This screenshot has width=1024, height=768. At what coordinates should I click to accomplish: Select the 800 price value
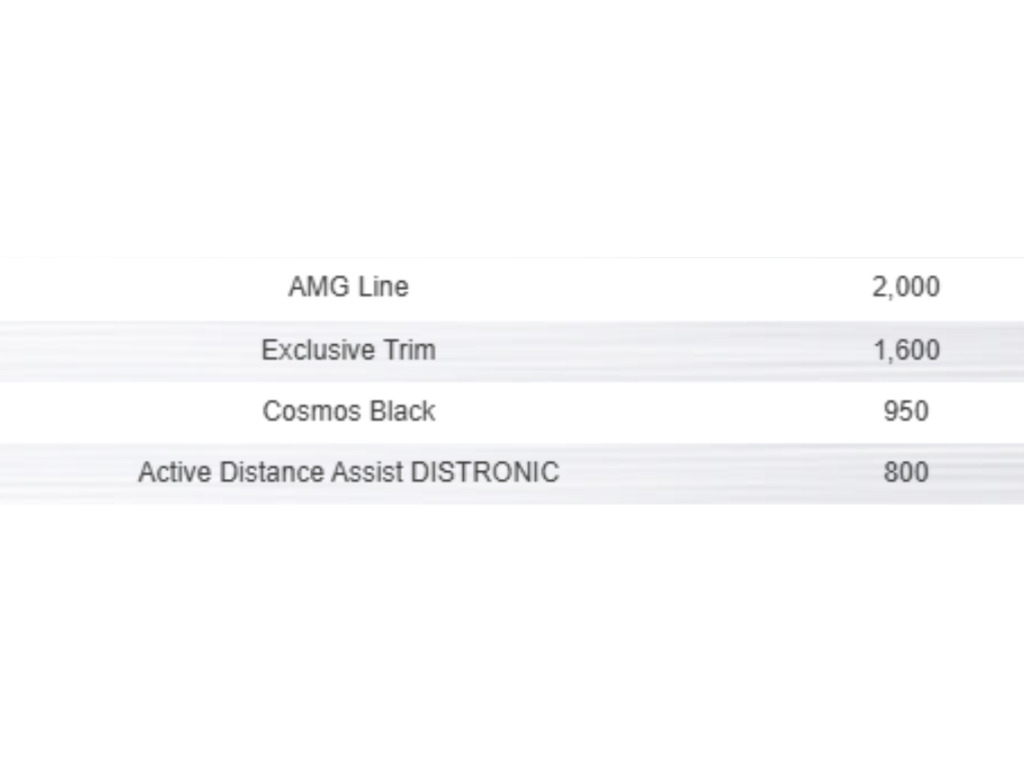point(905,472)
